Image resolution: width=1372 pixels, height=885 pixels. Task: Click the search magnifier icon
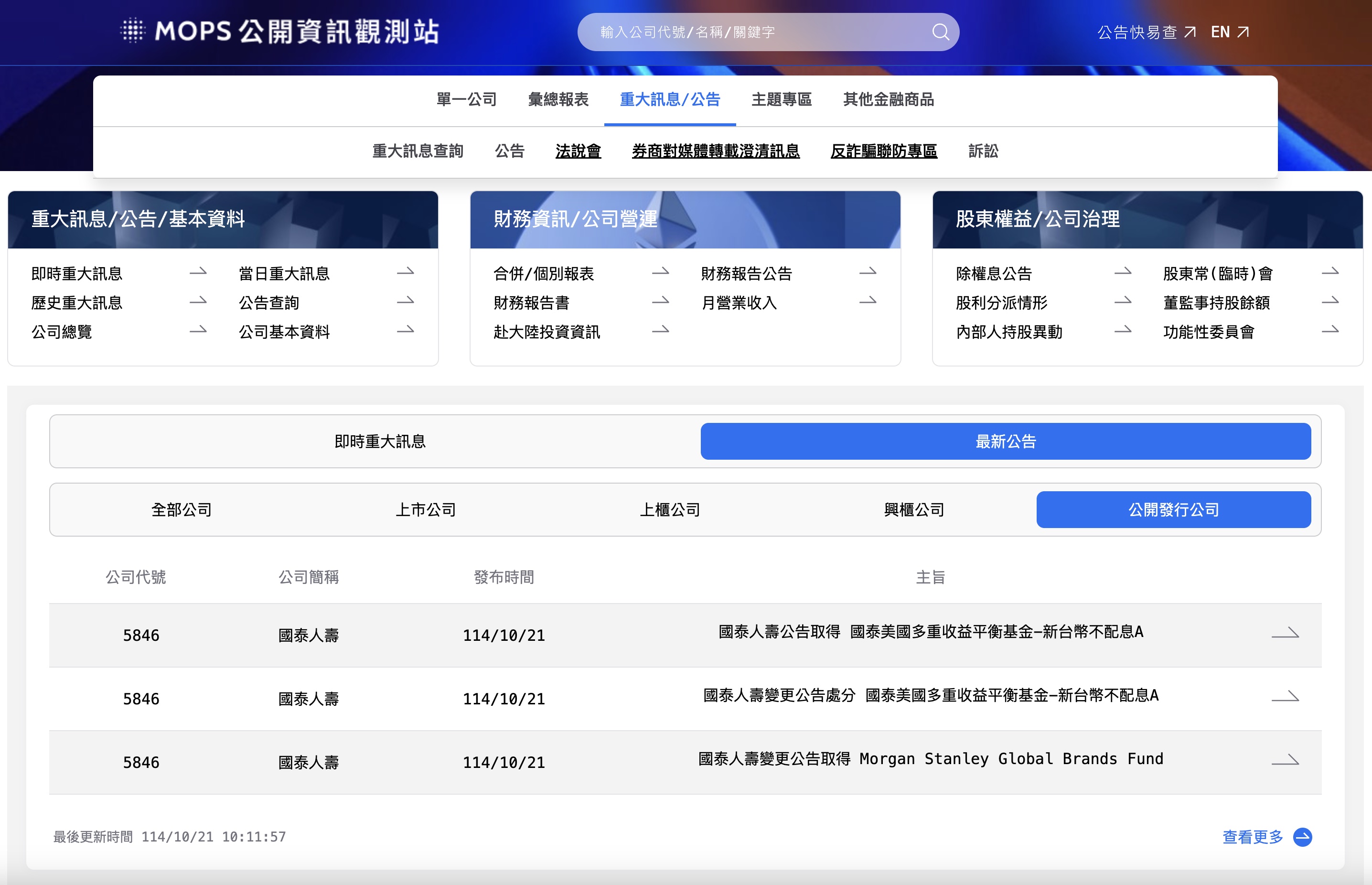(x=940, y=32)
